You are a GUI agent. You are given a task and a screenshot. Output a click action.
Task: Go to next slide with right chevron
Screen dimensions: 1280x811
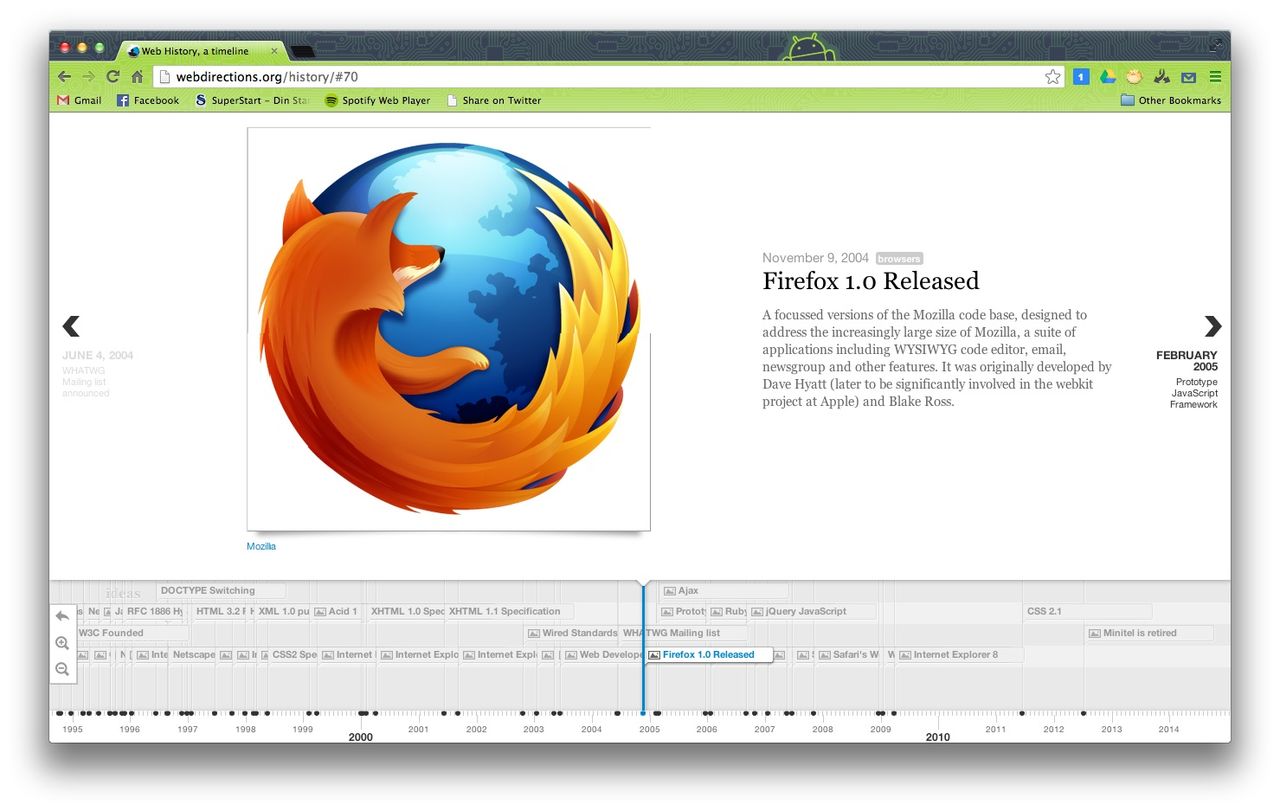click(x=1212, y=326)
